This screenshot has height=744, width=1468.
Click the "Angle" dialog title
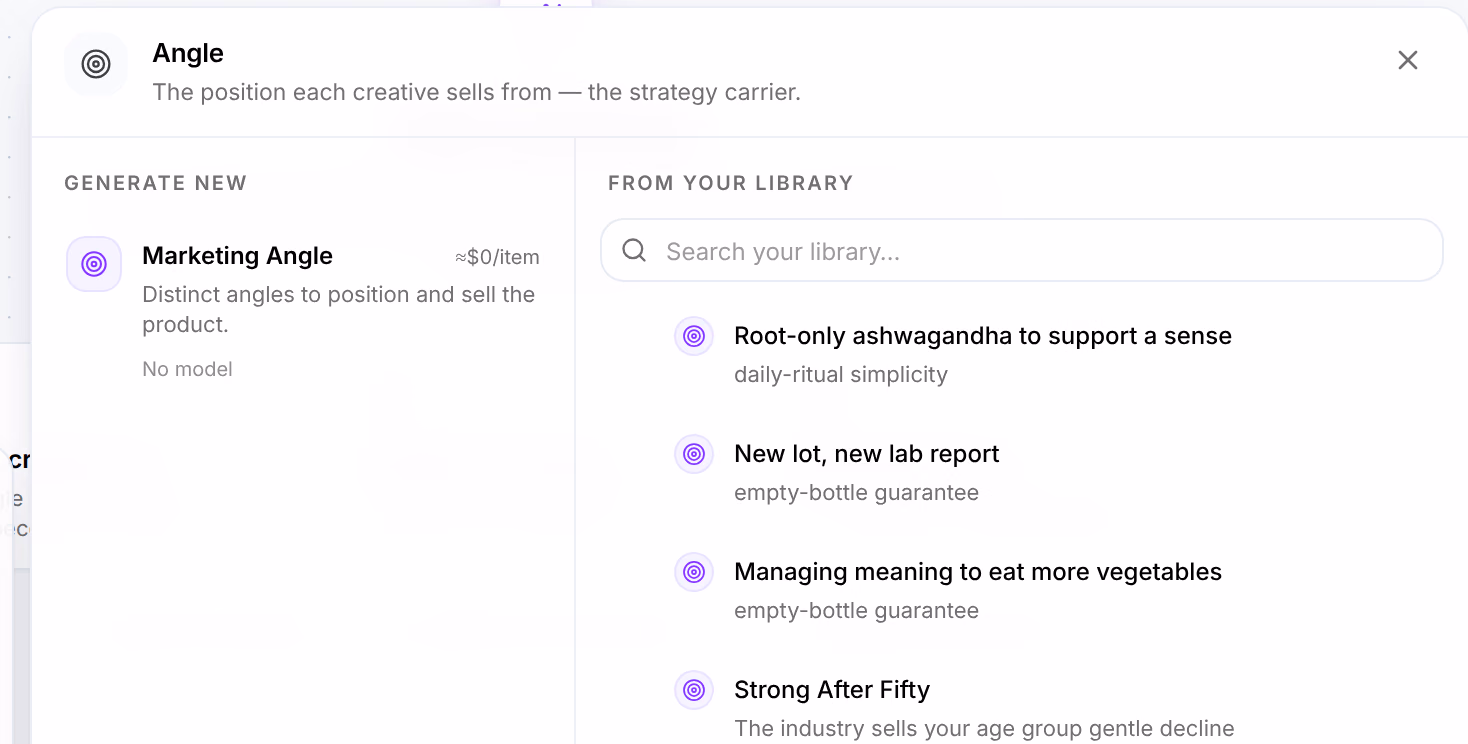tap(188, 53)
